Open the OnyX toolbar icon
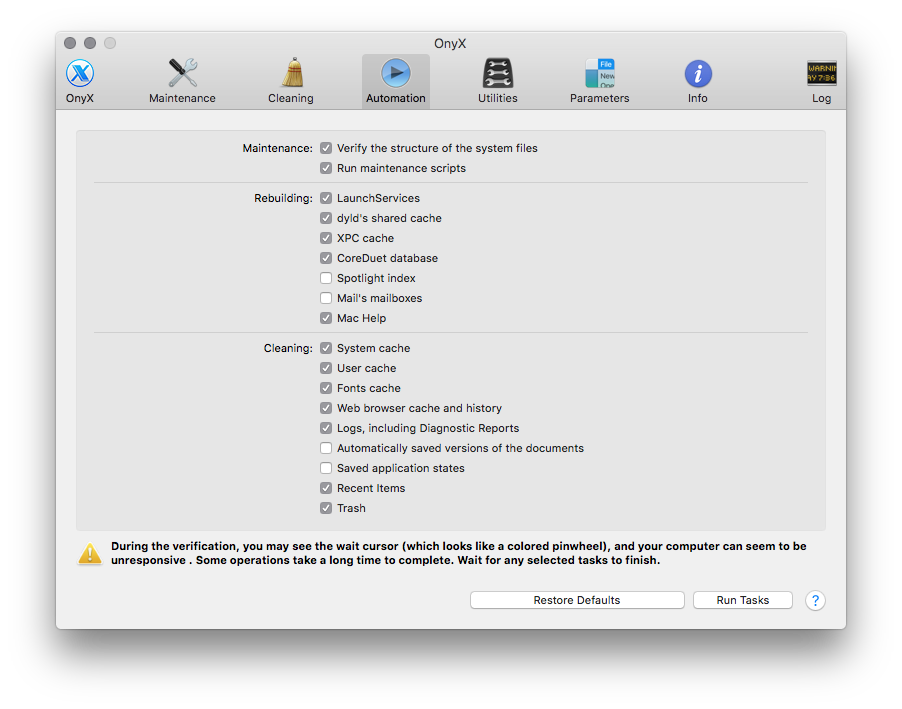Viewport: 902px width, 709px height. point(79,74)
